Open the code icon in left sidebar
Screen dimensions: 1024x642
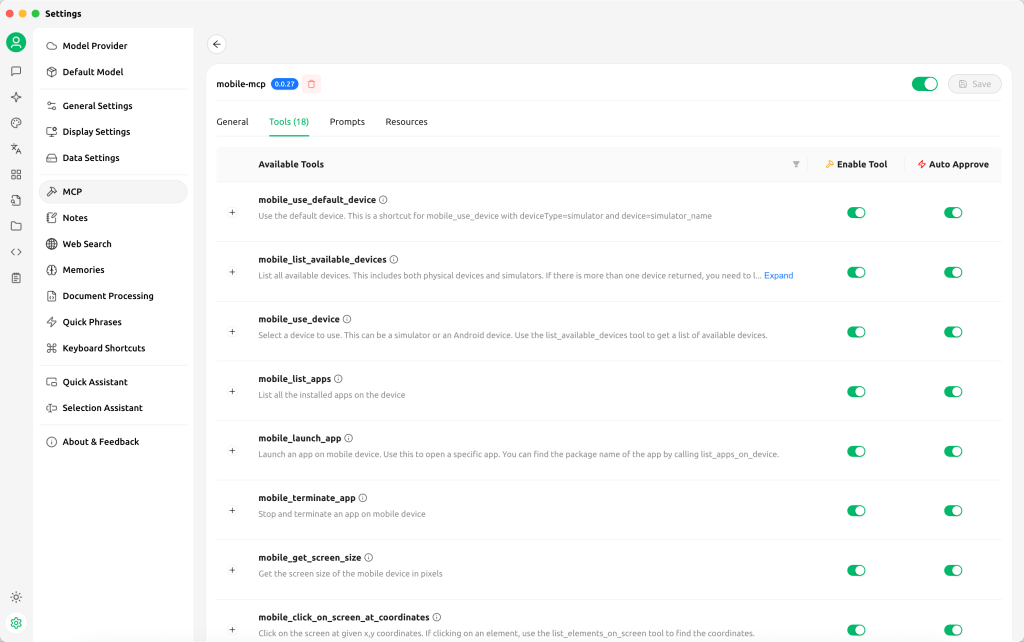(16, 252)
